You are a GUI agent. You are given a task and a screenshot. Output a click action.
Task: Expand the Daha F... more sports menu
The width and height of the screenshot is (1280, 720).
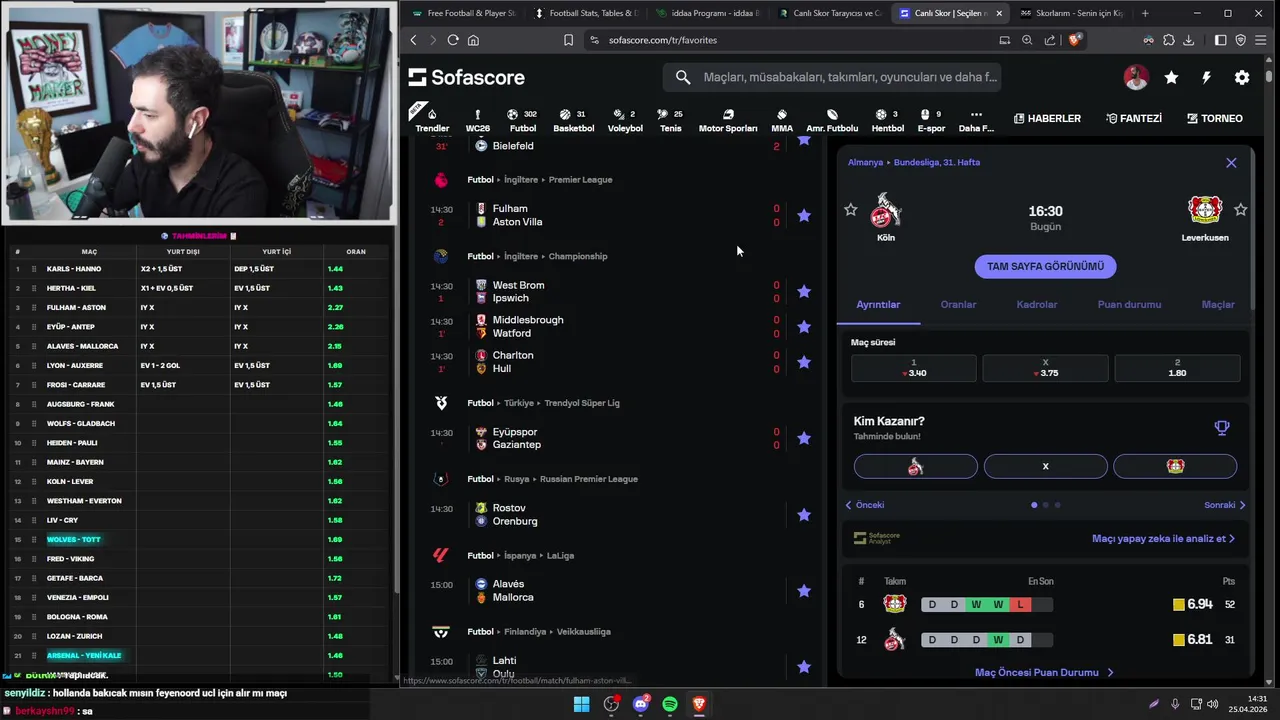[x=976, y=119]
